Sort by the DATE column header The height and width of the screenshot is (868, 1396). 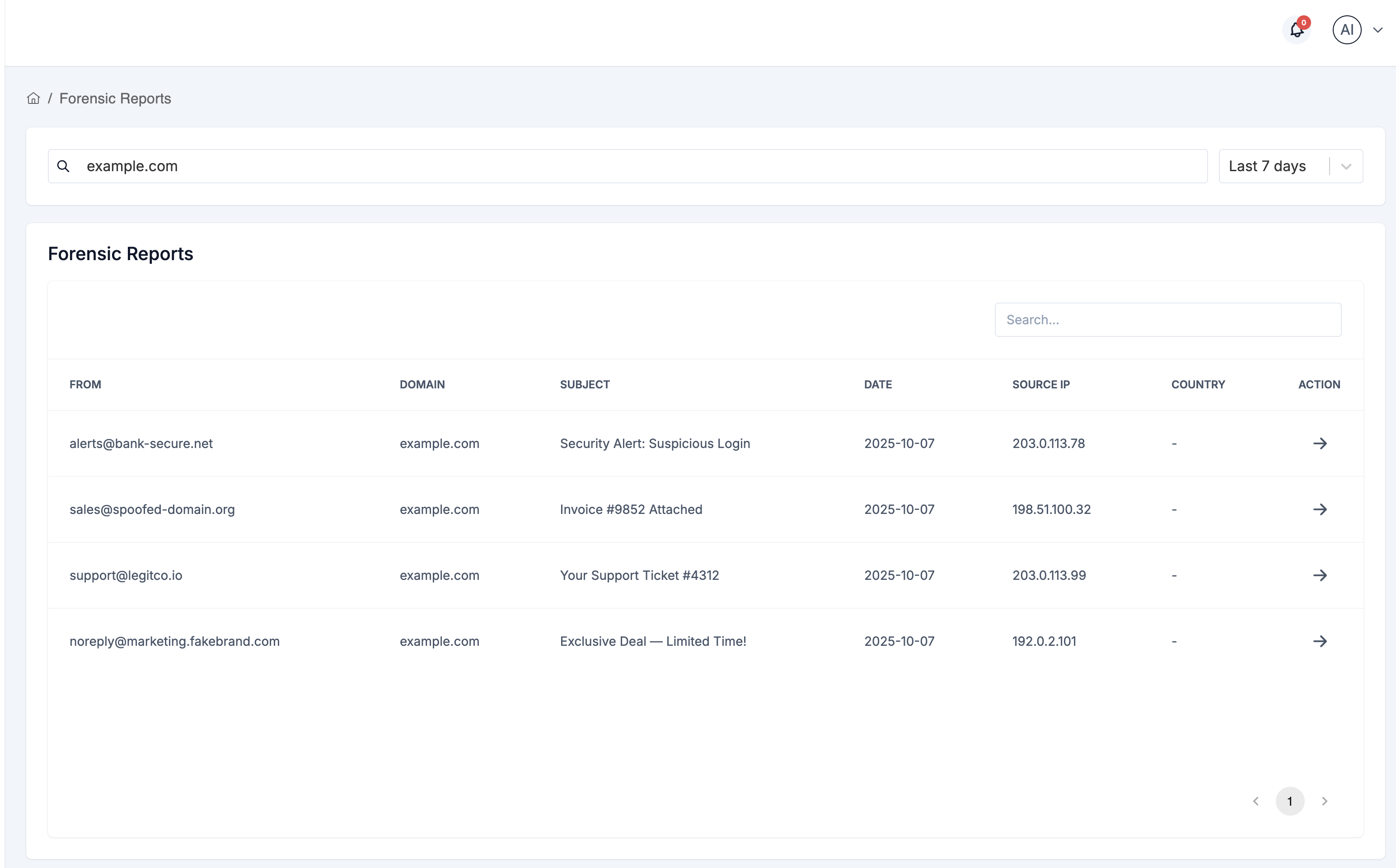coord(877,385)
